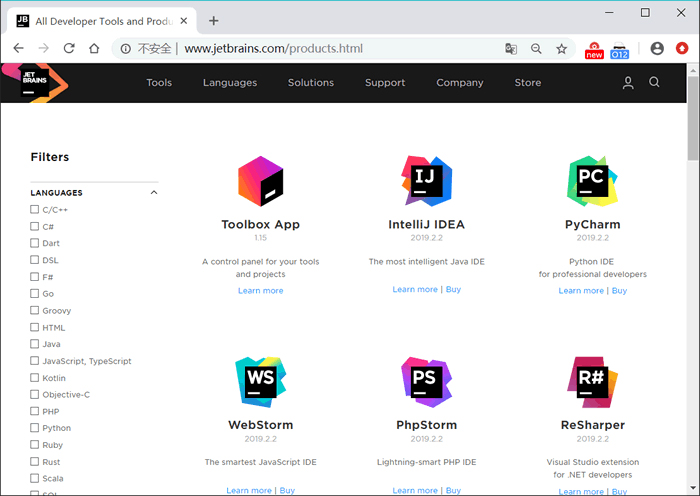
Task: Toggle the Python language filter
Action: pos(35,428)
